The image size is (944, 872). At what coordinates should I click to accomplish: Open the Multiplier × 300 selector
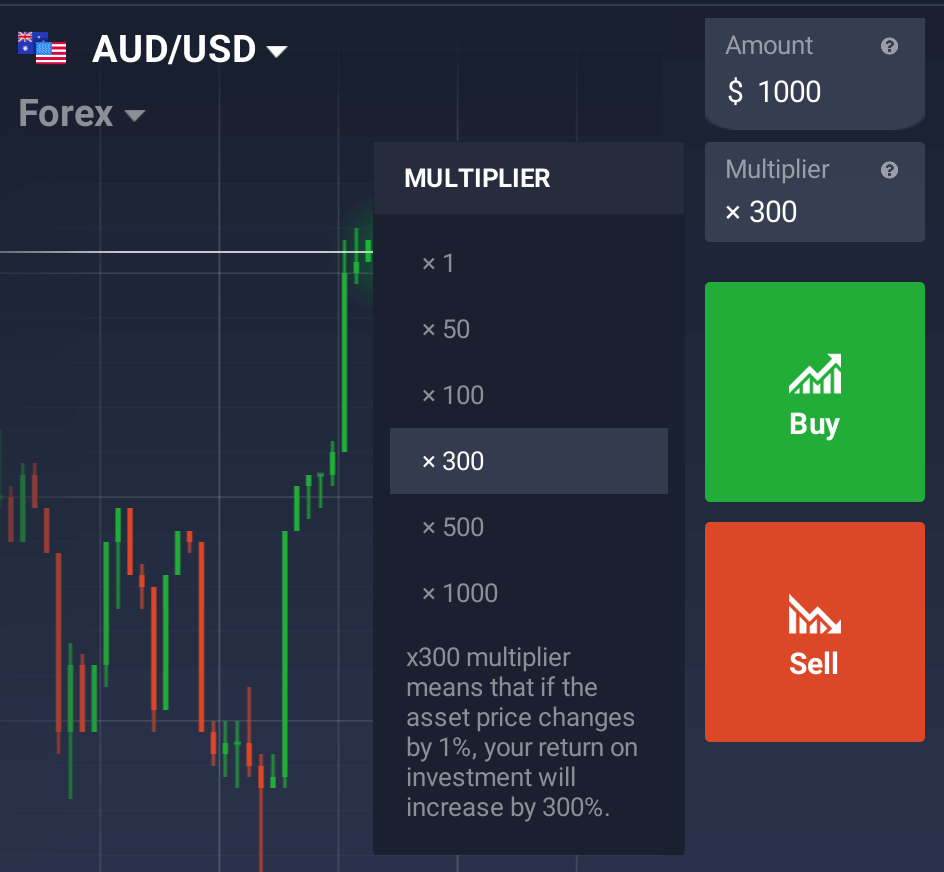click(815, 192)
